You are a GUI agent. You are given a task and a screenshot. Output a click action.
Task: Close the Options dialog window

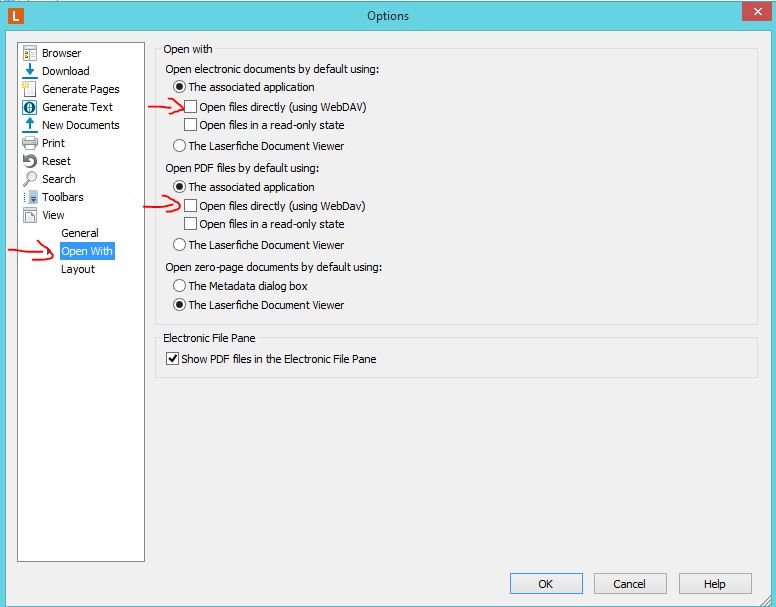(x=757, y=11)
